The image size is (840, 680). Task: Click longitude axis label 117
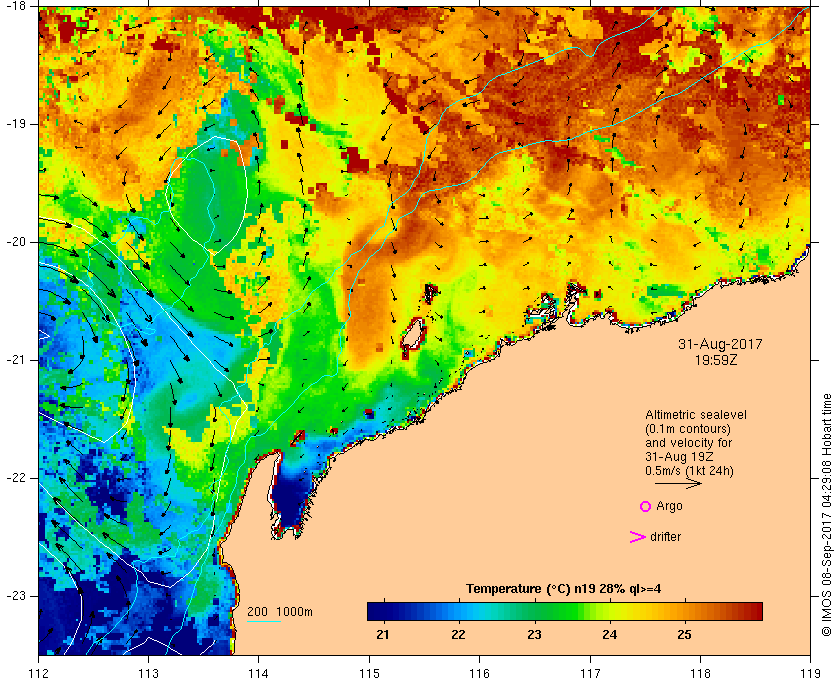pyautogui.click(x=590, y=673)
